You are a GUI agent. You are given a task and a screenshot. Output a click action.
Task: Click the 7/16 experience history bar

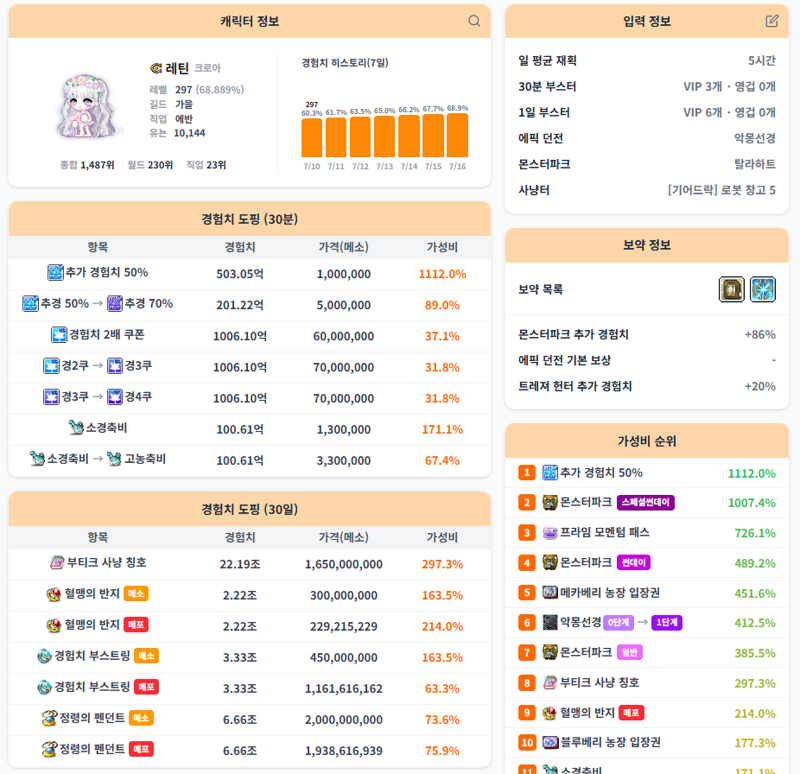(457, 135)
